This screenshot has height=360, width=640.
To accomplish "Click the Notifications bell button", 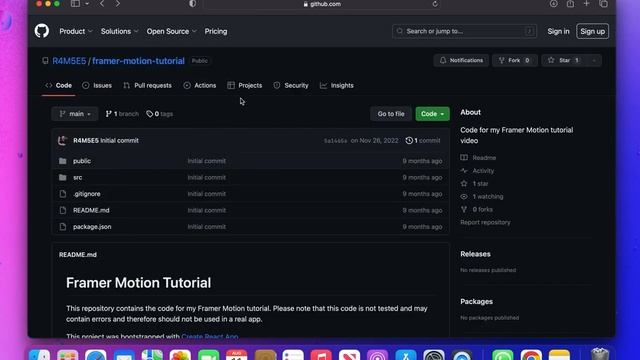I will tap(461, 60).
